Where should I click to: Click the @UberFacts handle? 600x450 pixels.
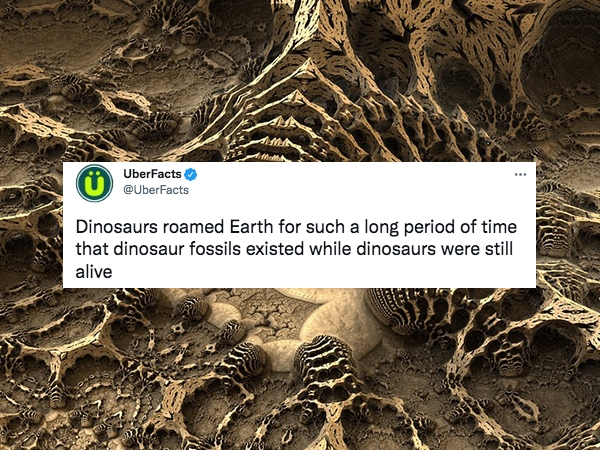[x=155, y=190]
